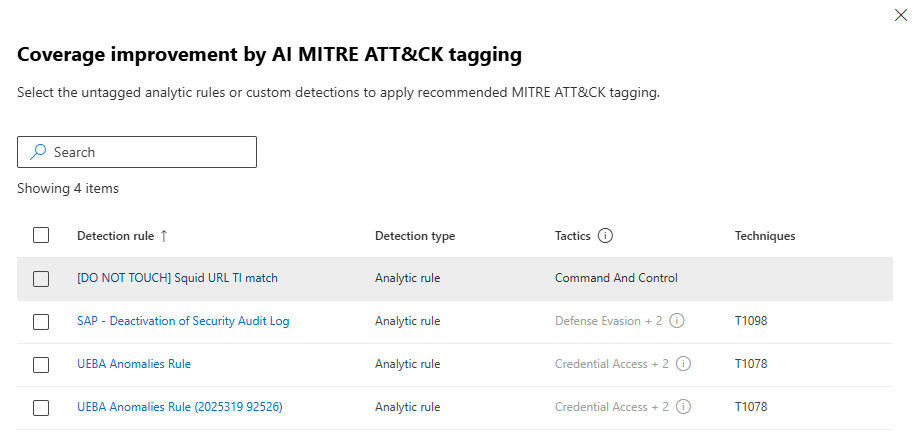Click the sort arrow beside Detection rule
915x437 pixels.
coord(164,236)
